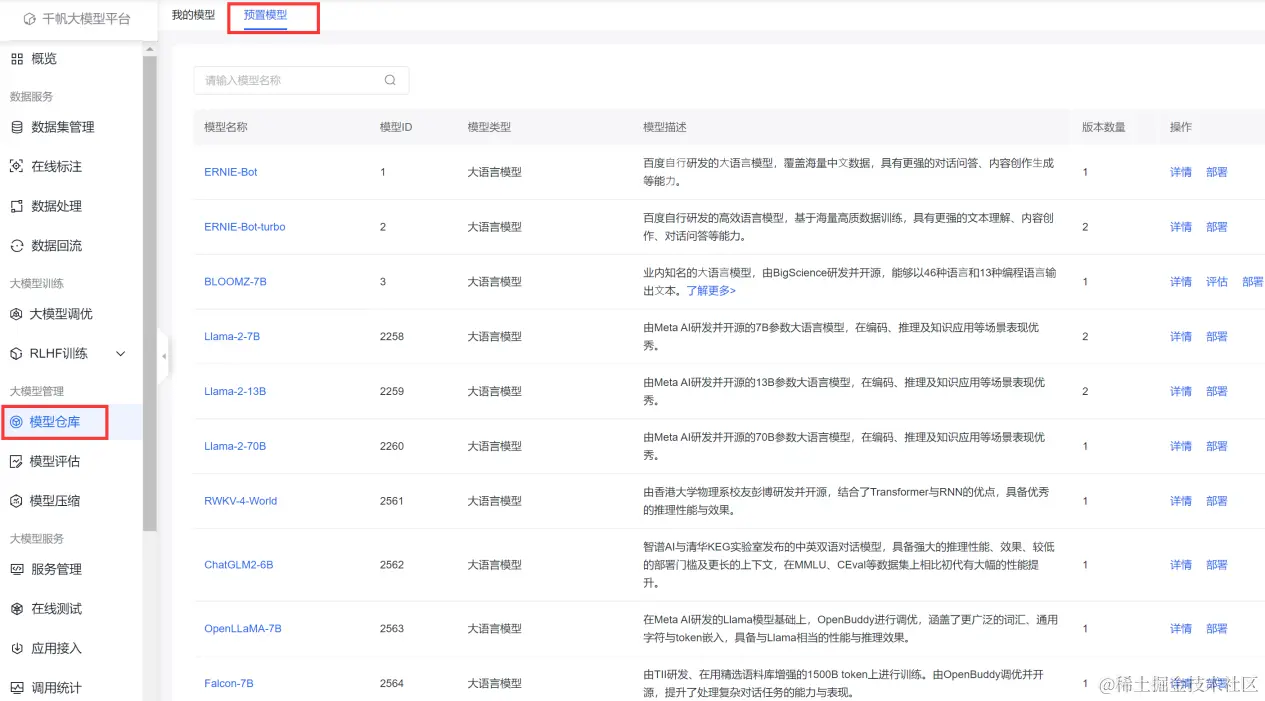Click the 请输入模型名称 search field

(x=301, y=80)
